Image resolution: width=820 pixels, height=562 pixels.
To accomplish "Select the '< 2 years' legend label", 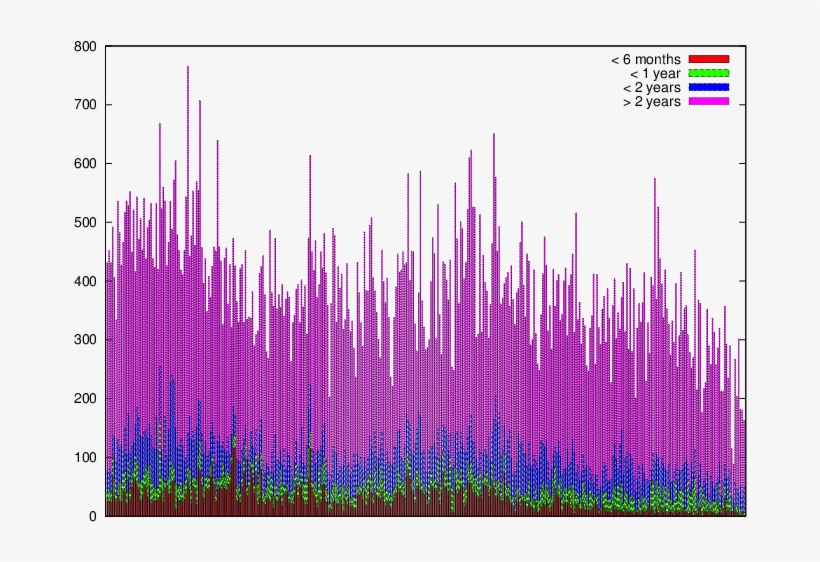I will [x=650, y=87].
